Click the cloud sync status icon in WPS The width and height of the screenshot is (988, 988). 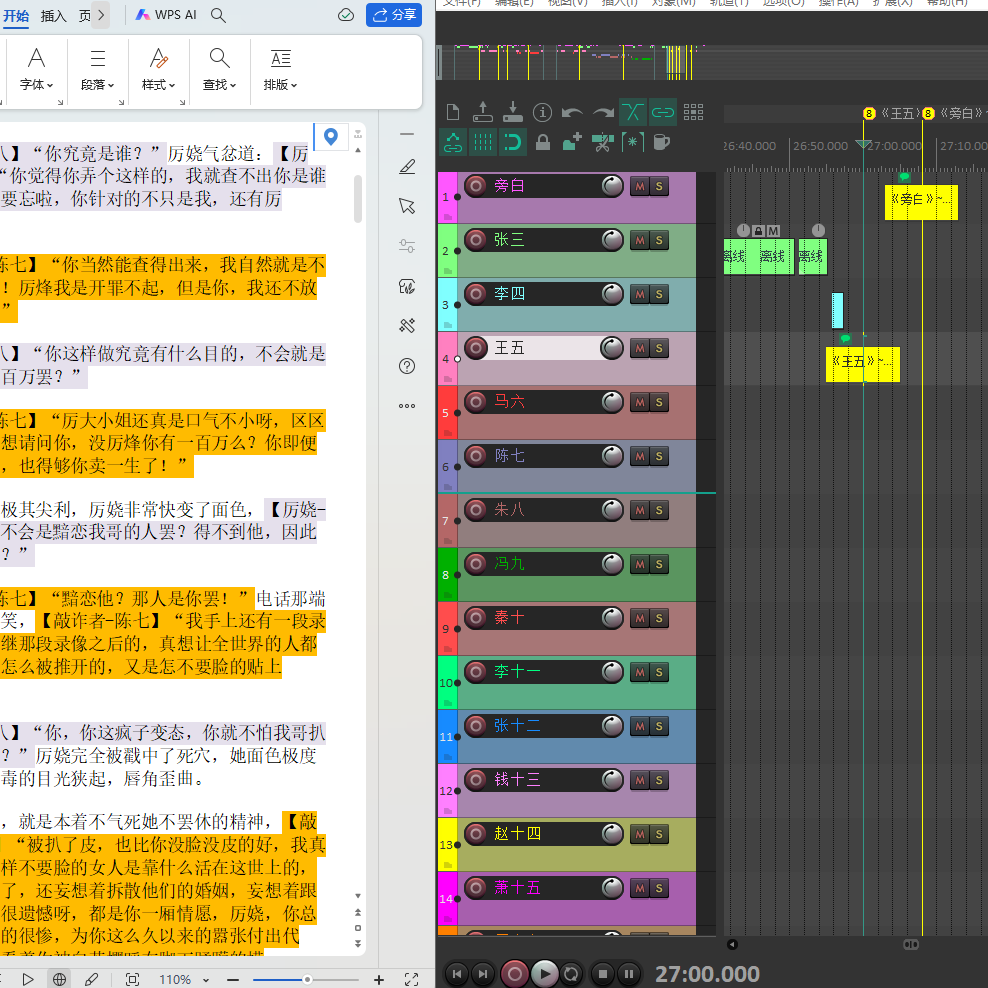click(x=346, y=15)
